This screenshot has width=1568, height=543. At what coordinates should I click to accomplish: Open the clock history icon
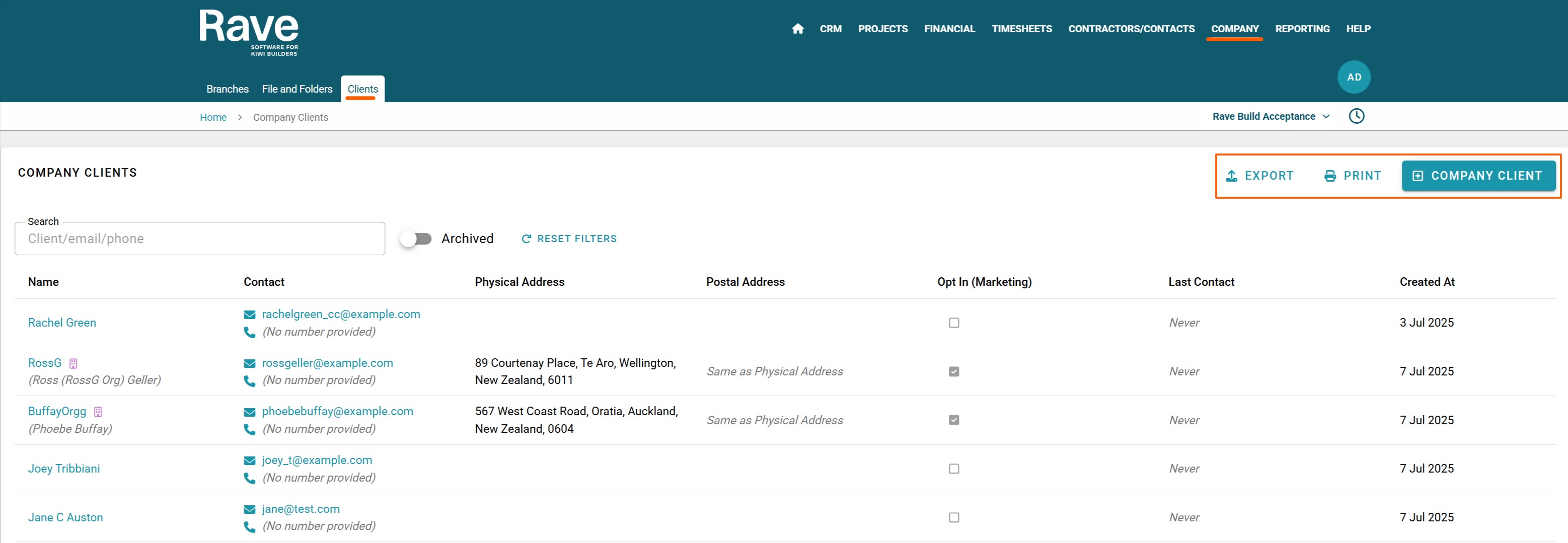tap(1356, 116)
